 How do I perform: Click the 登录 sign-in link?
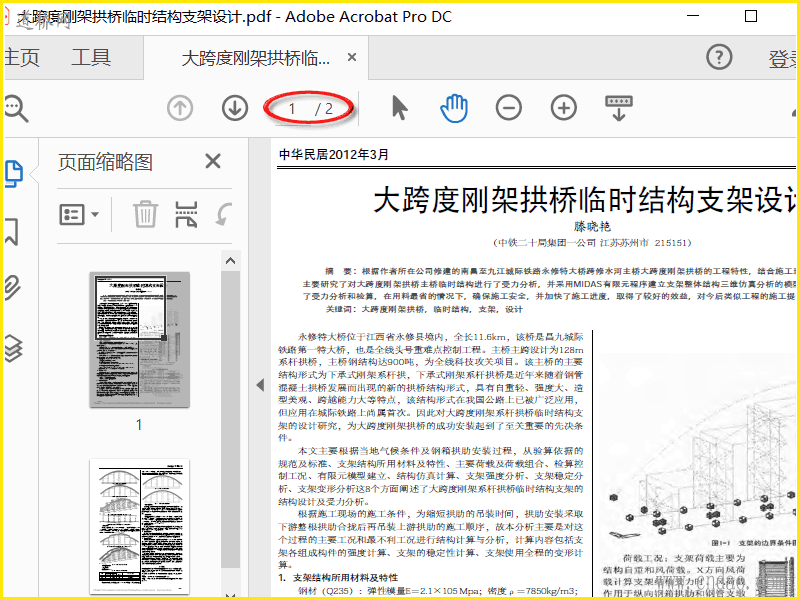point(783,59)
